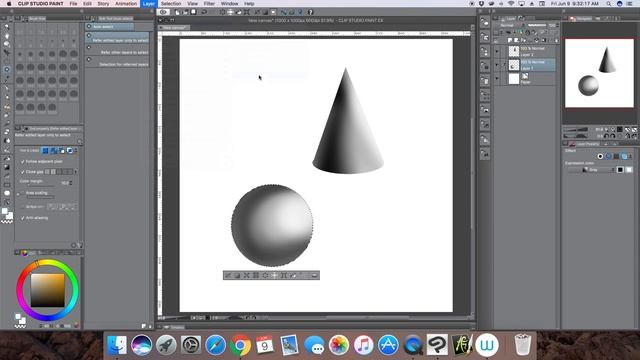Open the Animation menu

pos(126,4)
